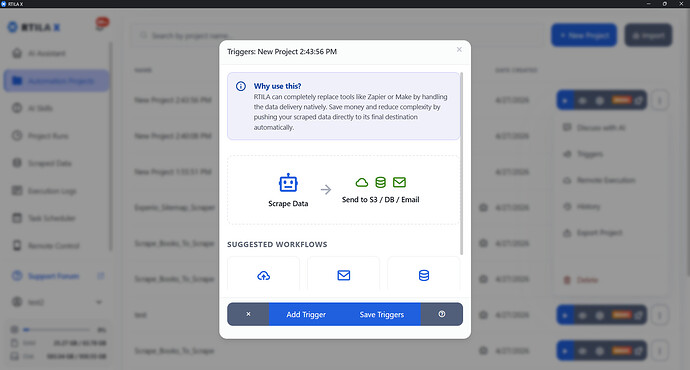The width and height of the screenshot is (690, 370).
Task: Select the cloud upload suggested workflow card
Action: (264, 274)
